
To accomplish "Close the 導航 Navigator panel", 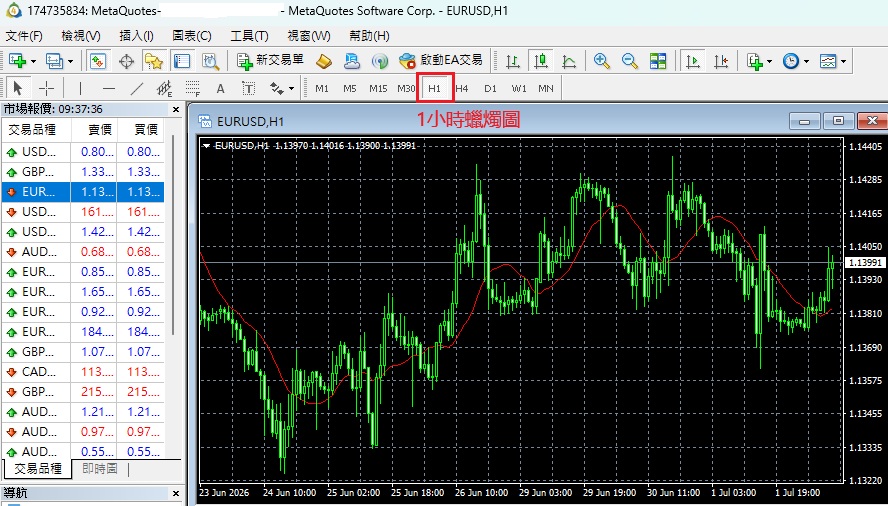I will coord(176,494).
